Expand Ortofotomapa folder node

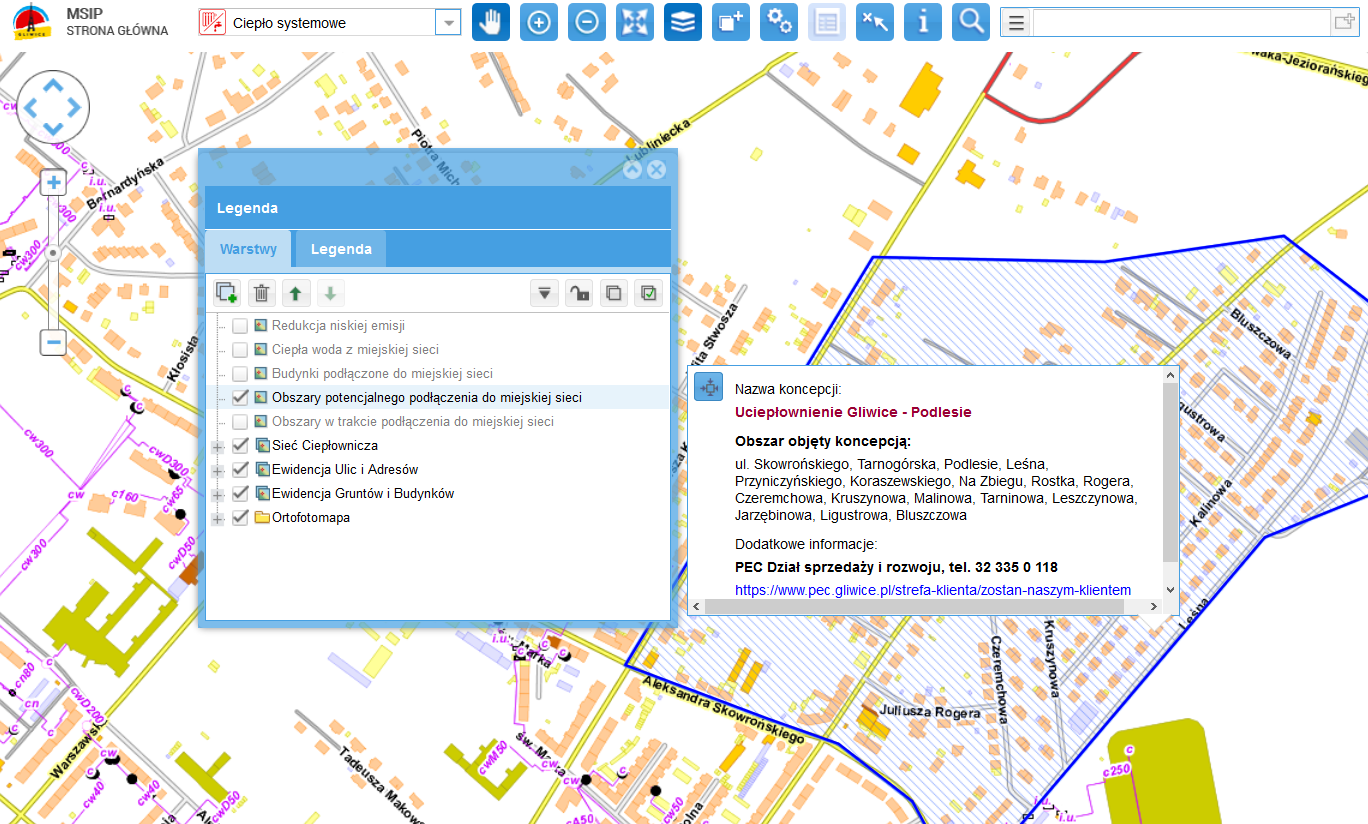coord(218,518)
